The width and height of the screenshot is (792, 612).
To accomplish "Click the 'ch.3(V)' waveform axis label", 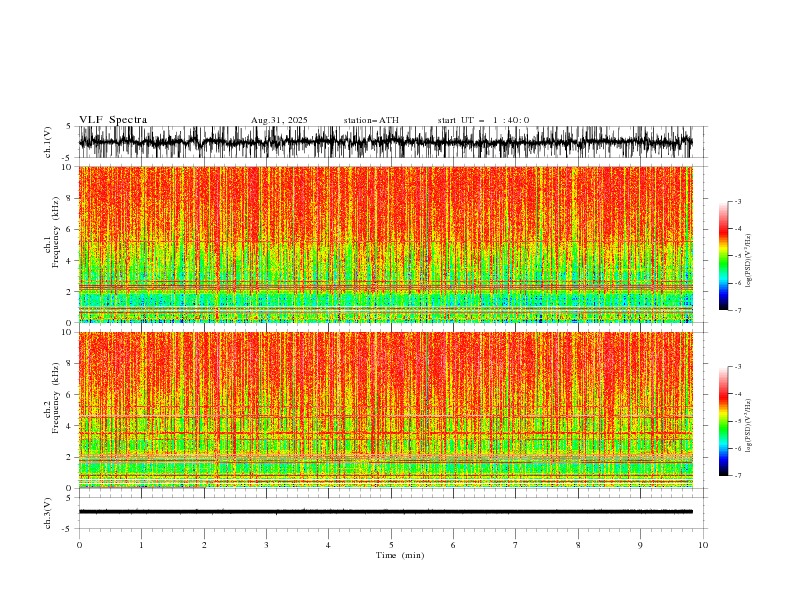I will coord(48,513).
